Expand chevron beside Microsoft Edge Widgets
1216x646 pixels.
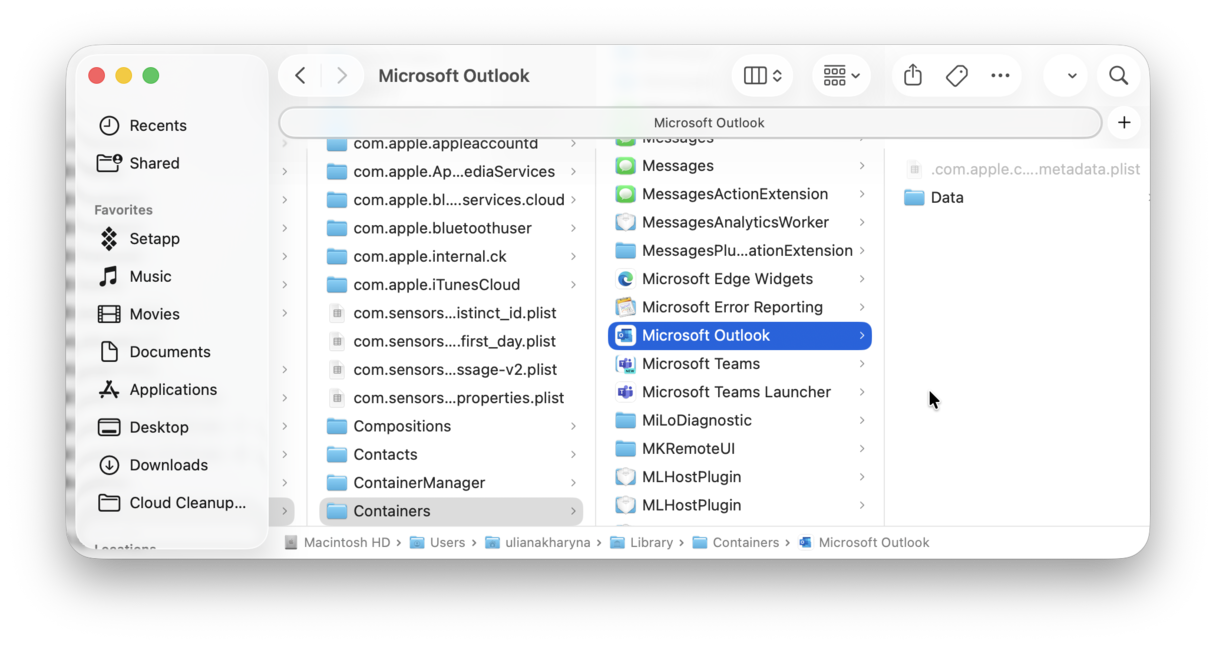pyautogui.click(x=862, y=279)
